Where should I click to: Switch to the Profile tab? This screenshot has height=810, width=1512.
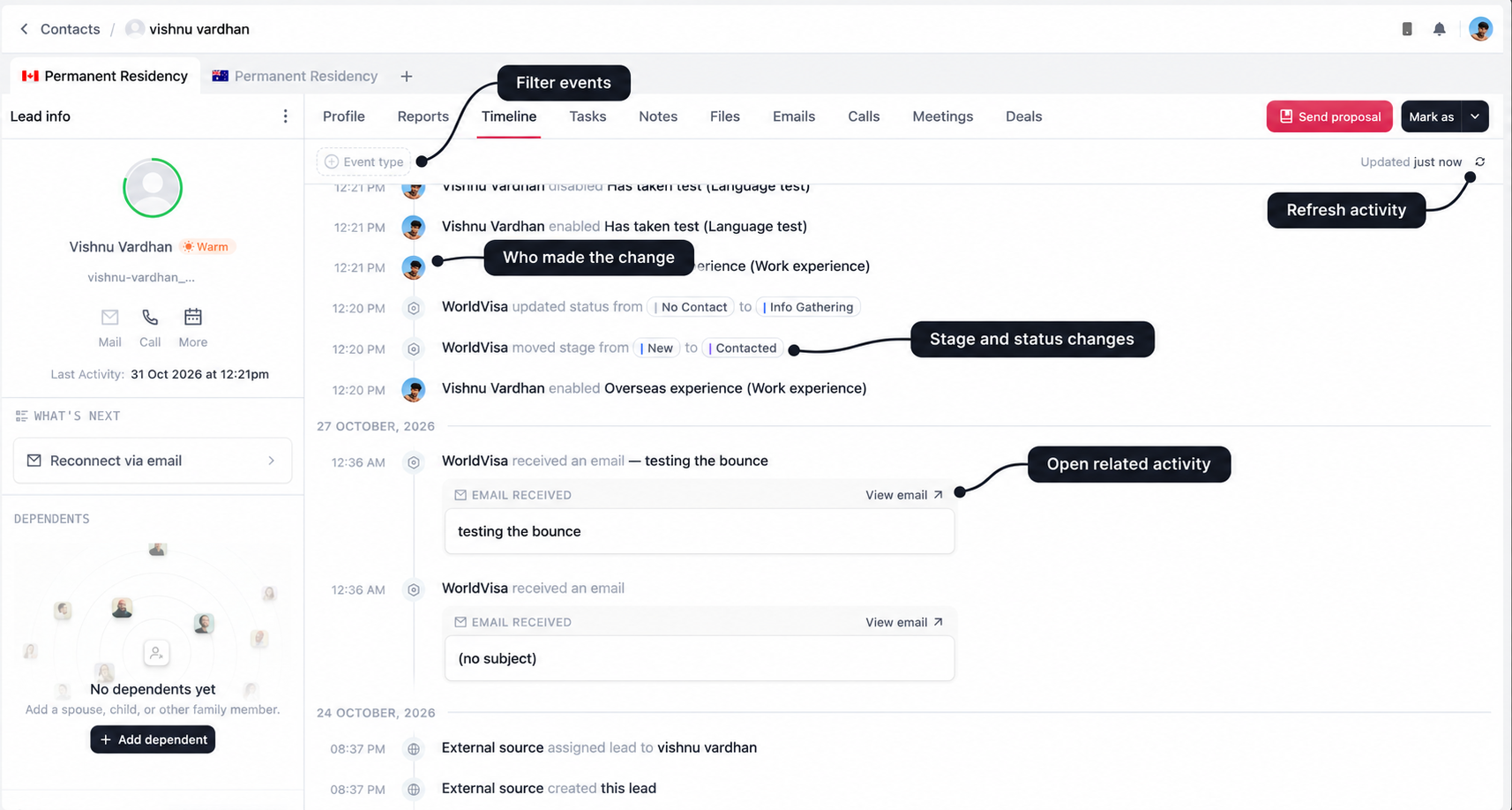[343, 116]
